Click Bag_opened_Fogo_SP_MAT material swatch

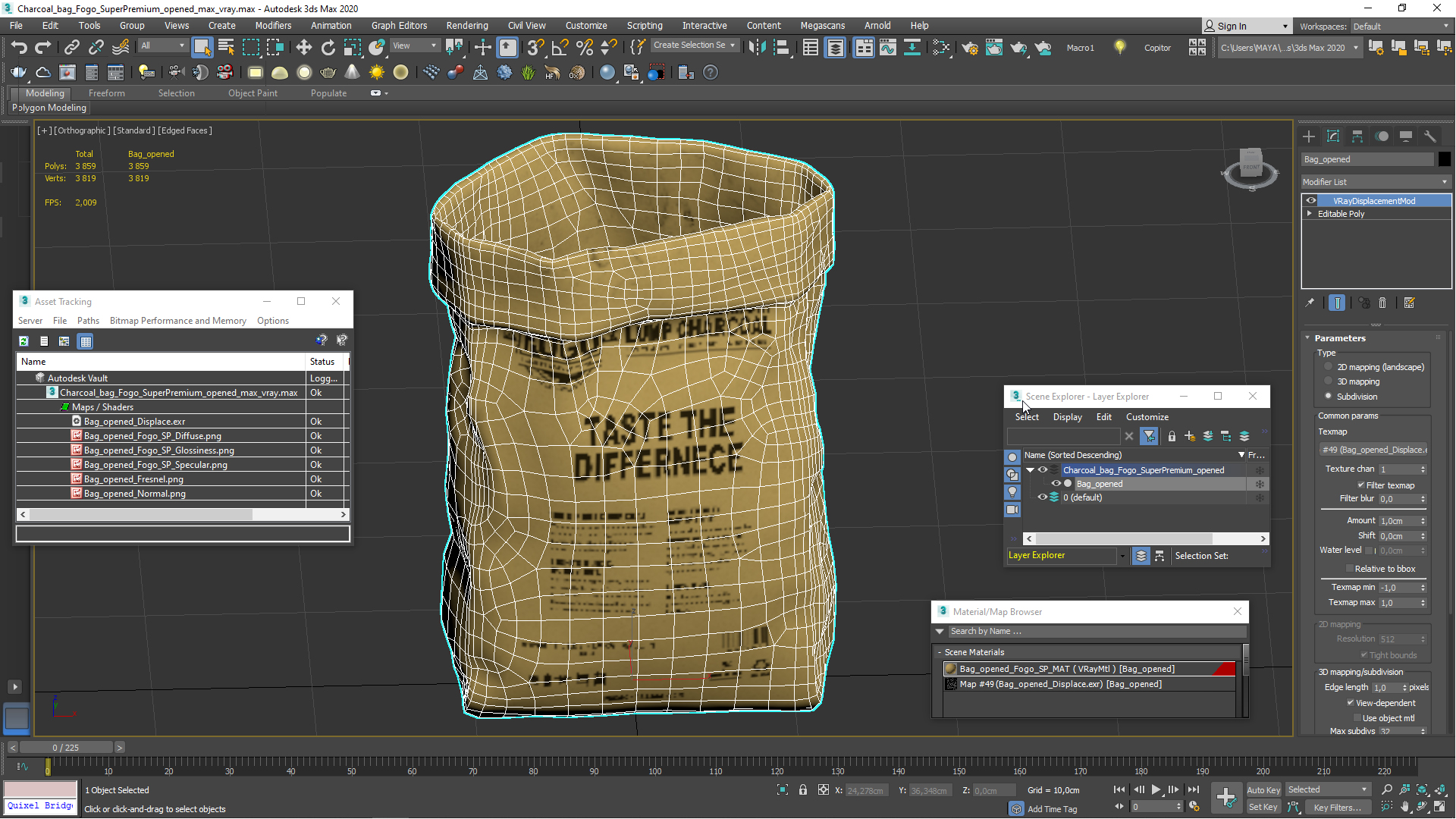pyautogui.click(x=952, y=668)
